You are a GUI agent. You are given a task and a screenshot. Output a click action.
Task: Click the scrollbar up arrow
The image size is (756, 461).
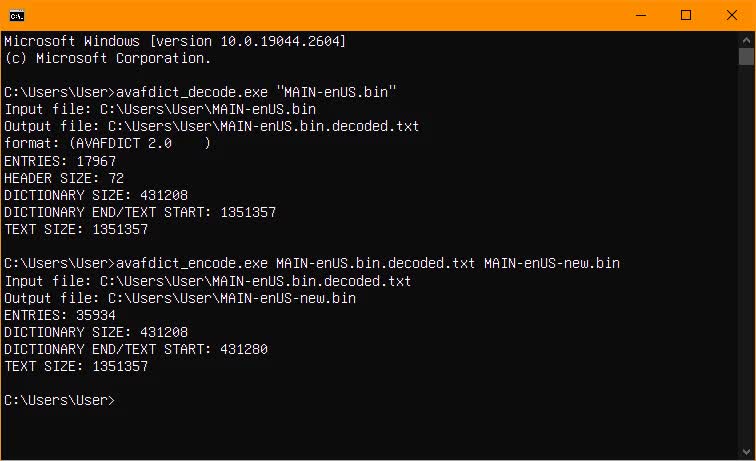point(746,40)
